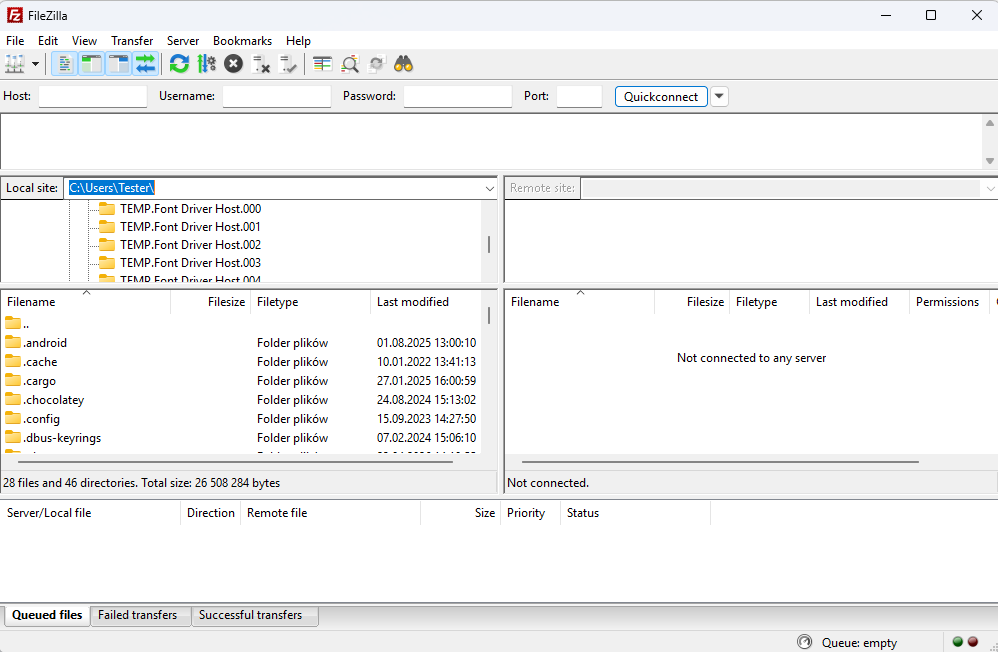Disconnect from the current server
Screen dimensions: 998x652
261,64
